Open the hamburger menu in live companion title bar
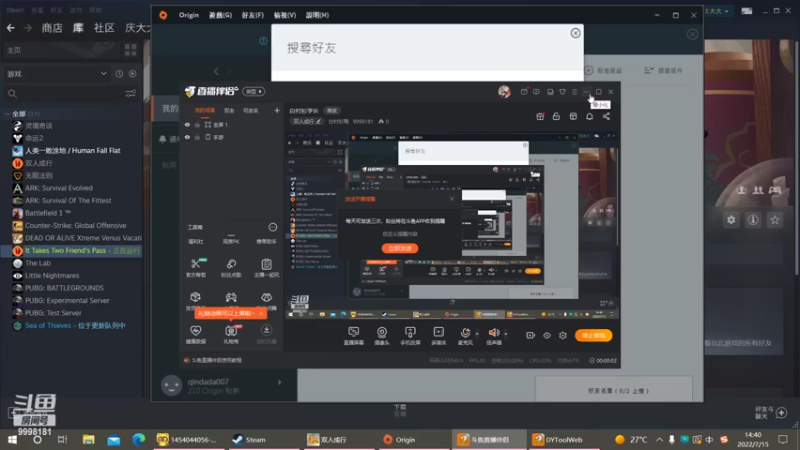 (x=574, y=92)
